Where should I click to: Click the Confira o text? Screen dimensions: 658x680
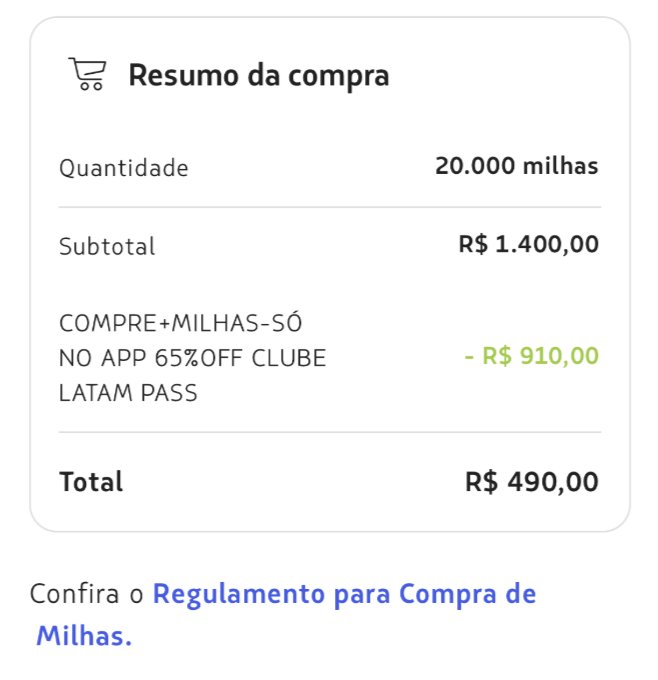86,594
